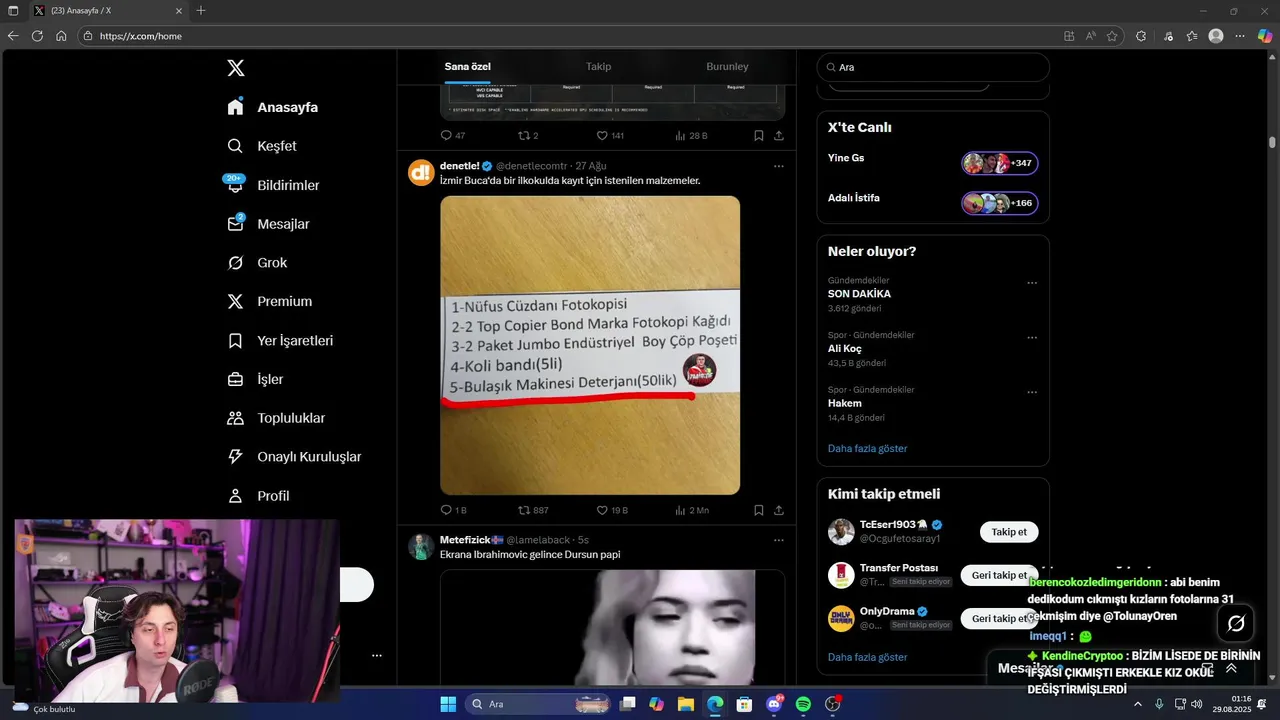Open Mesajlar in the left sidebar
The height and width of the screenshot is (720, 1280).
point(268,224)
